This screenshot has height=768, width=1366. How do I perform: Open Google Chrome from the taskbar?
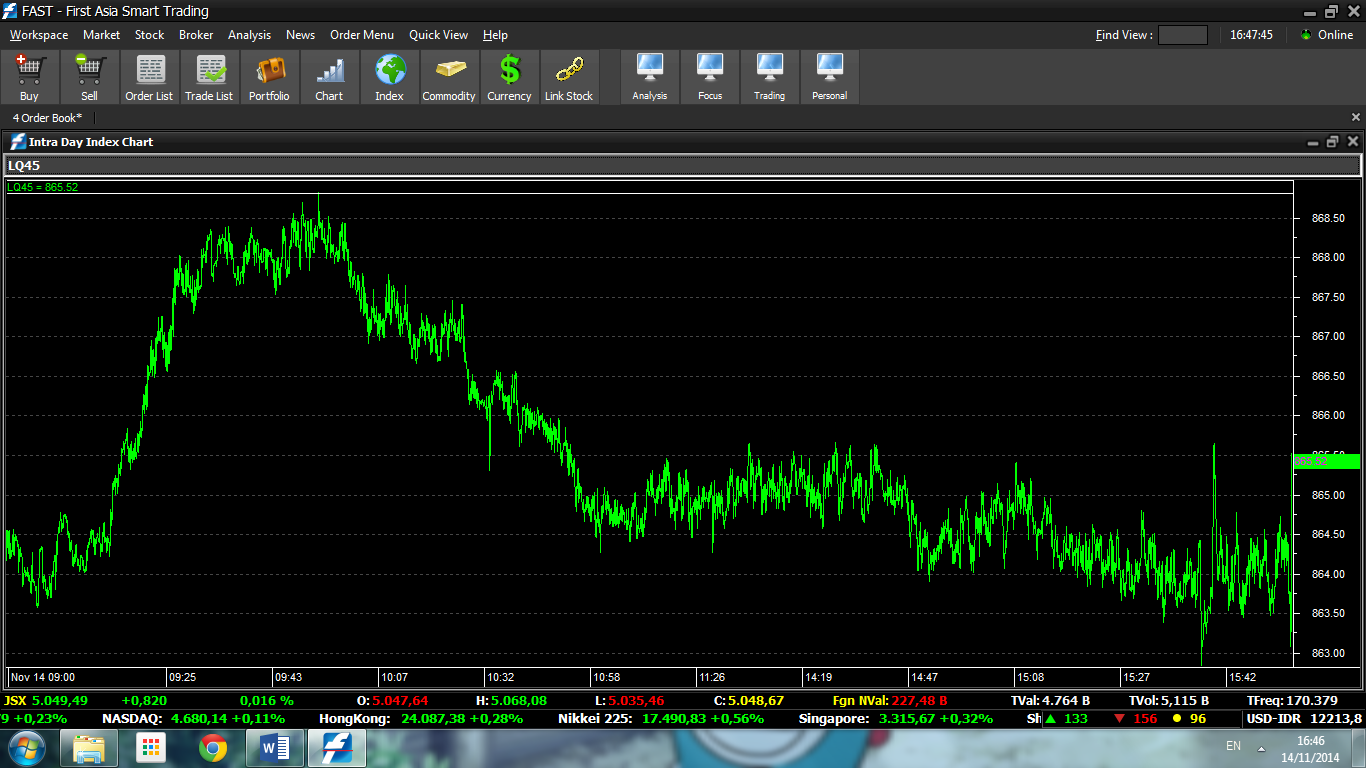(212, 748)
